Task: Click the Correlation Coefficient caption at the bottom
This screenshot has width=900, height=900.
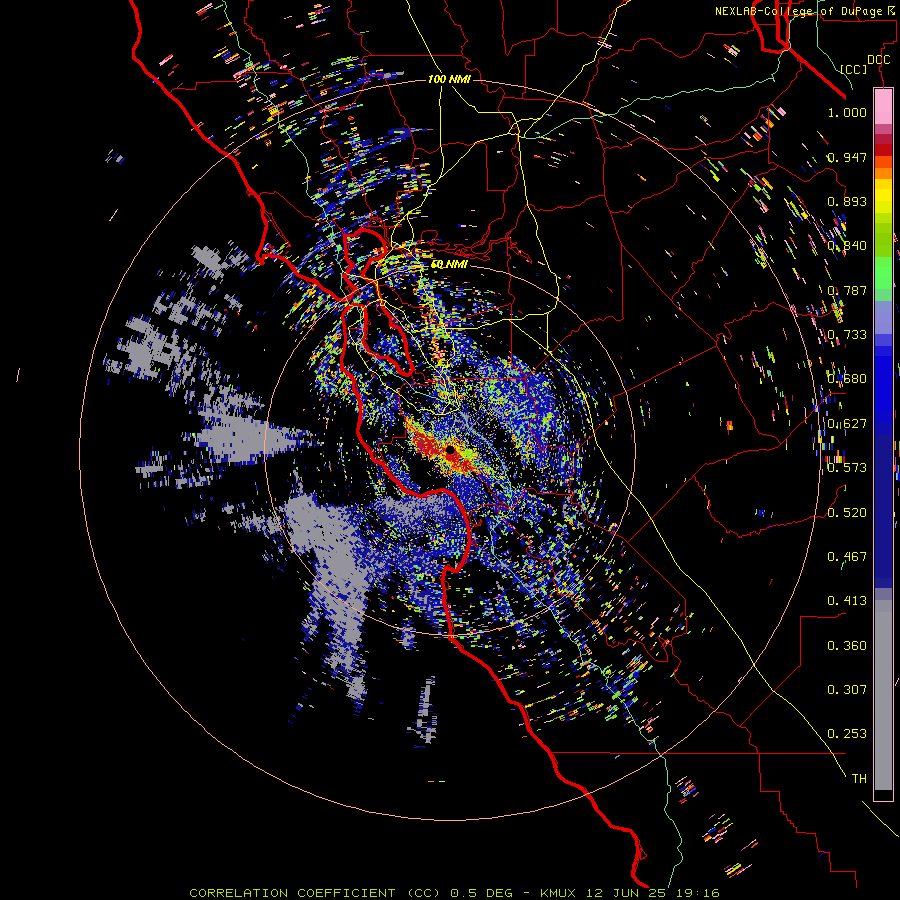Action: pyautogui.click(x=454, y=893)
